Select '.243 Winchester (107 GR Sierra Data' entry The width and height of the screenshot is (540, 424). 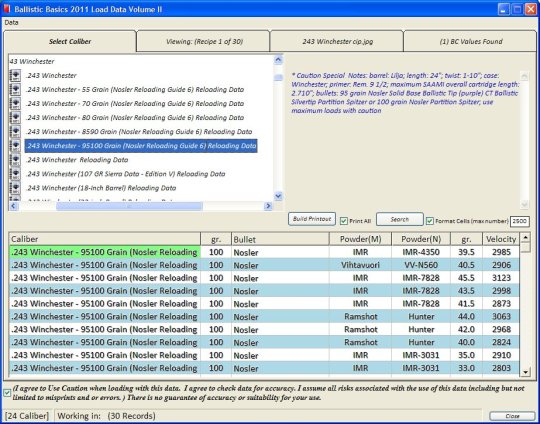coord(125,174)
